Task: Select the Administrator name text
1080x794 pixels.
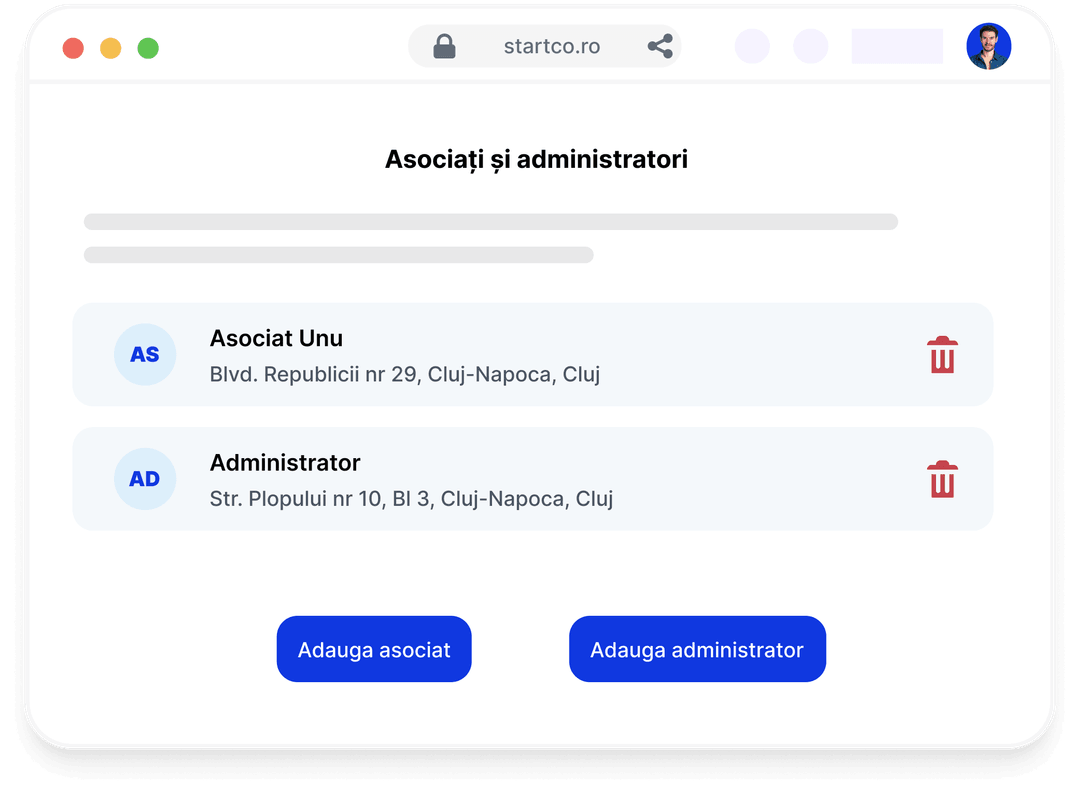Action: tap(285, 463)
